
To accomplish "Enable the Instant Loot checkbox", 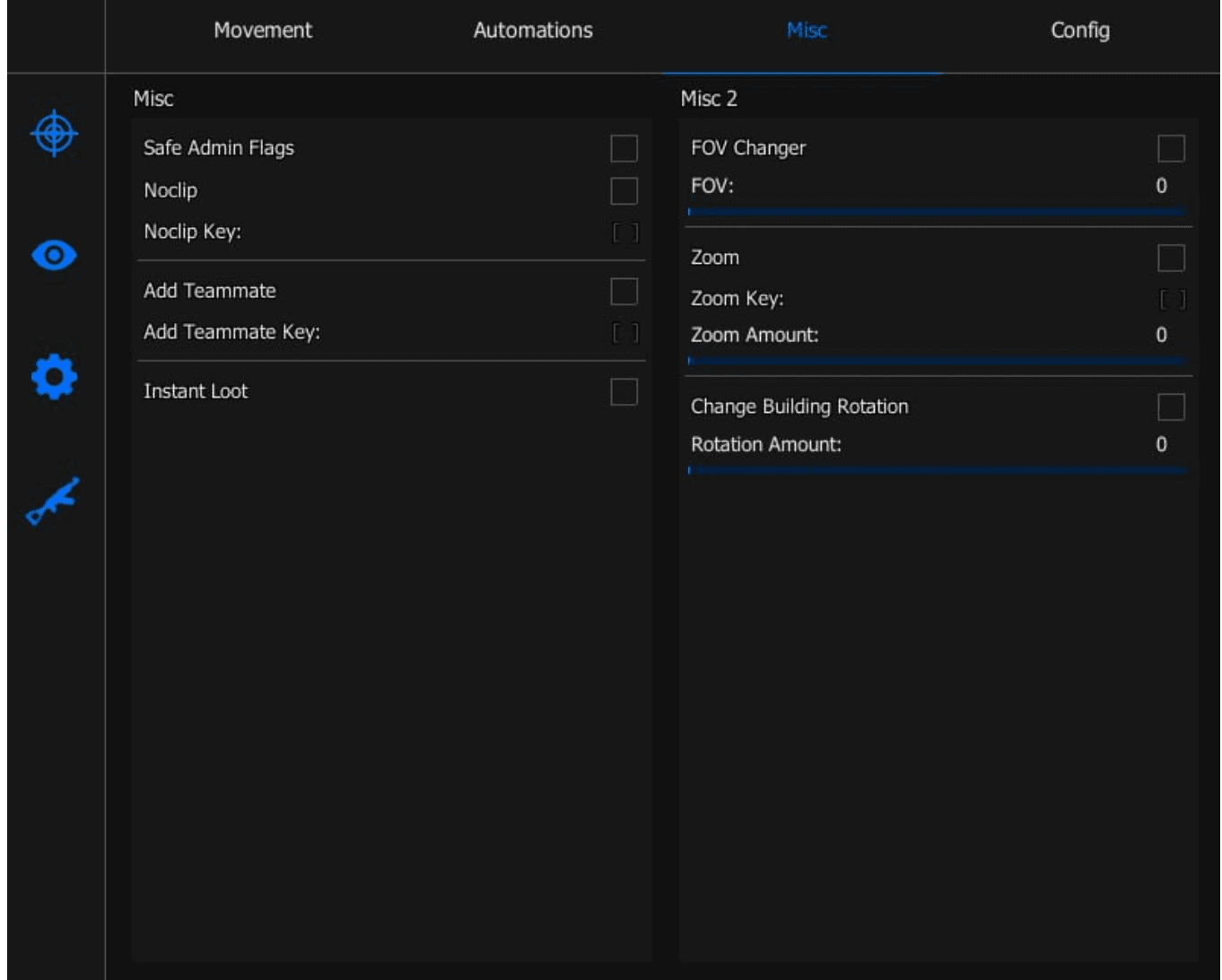I will tap(624, 392).
